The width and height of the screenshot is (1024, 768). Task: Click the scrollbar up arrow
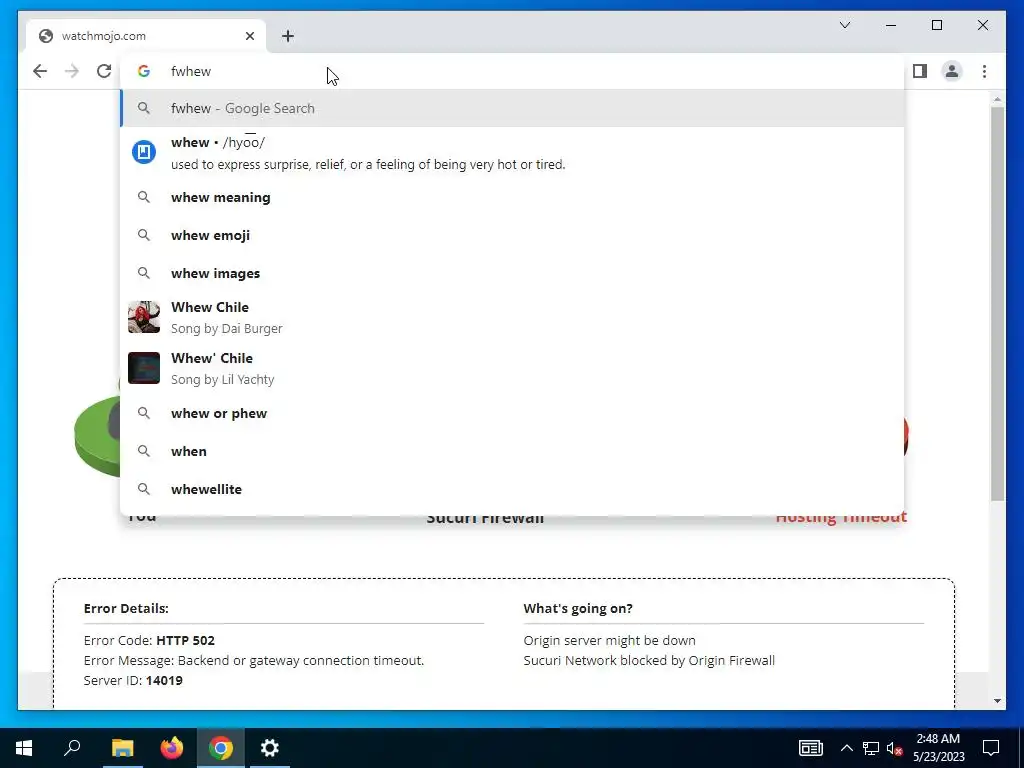997,99
